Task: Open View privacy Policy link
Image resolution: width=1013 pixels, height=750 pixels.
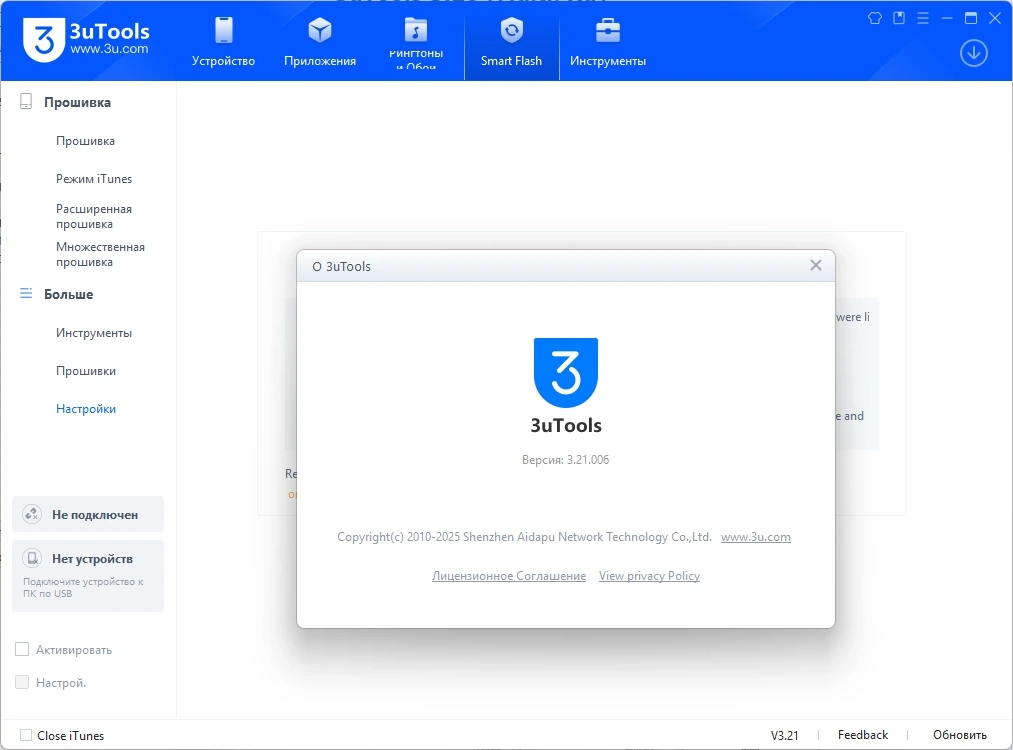Action: [x=649, y=576]
